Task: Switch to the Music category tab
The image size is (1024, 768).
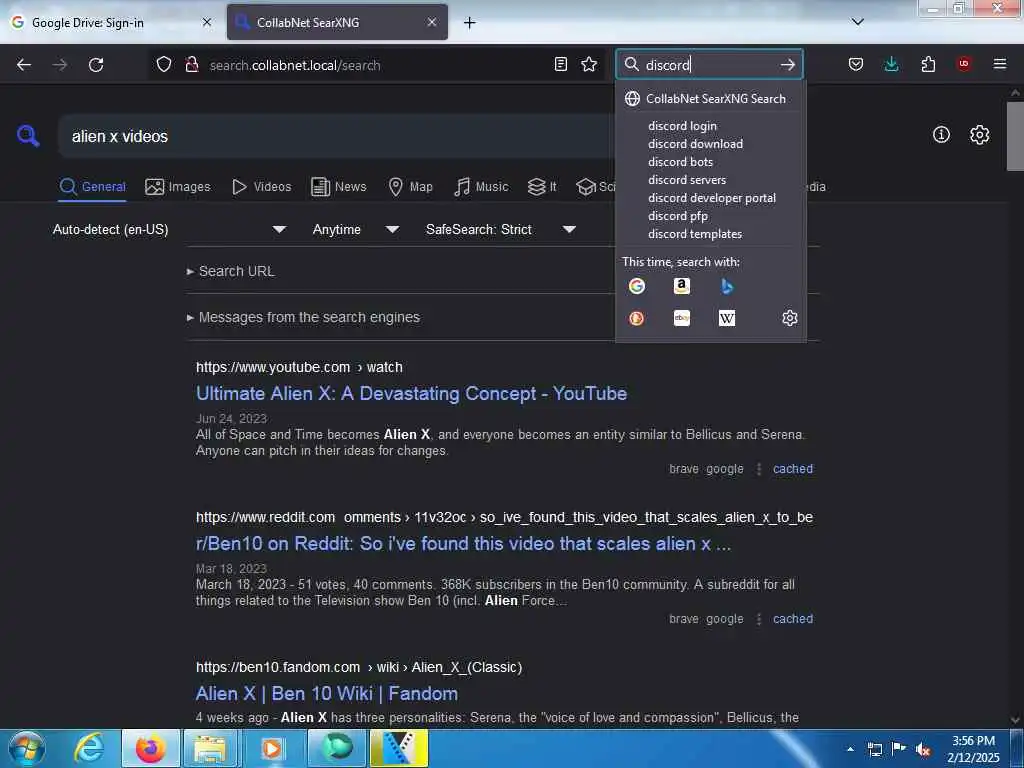Action: click(481, 187)
